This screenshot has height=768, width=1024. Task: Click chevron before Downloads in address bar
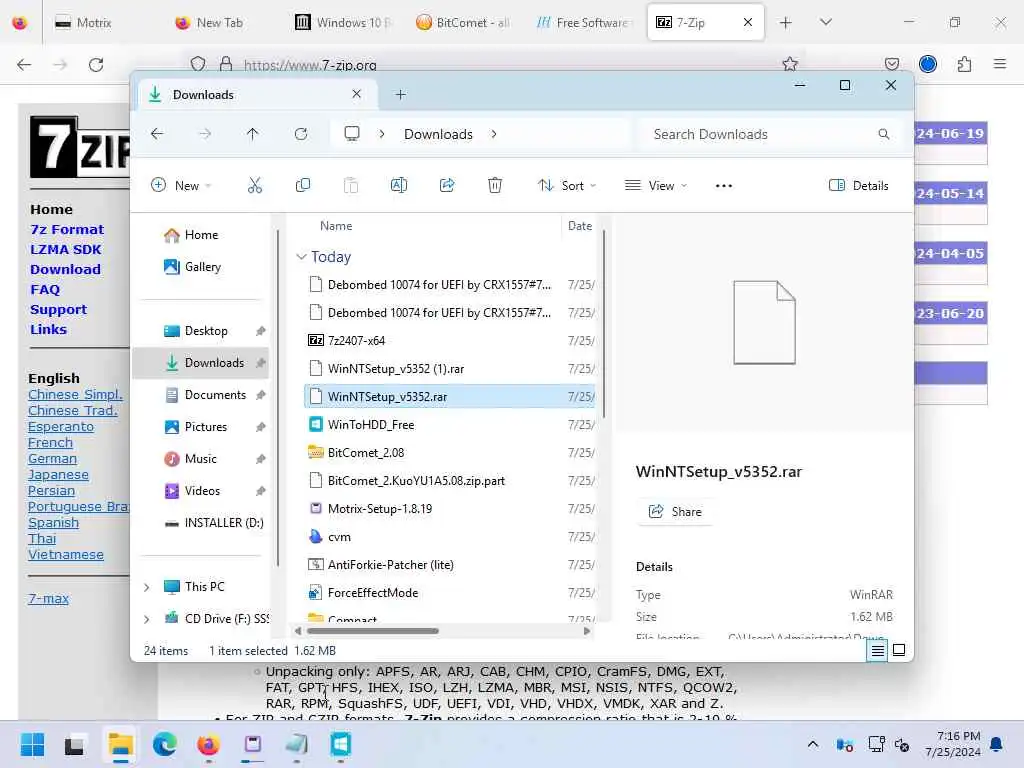[382, 134]
